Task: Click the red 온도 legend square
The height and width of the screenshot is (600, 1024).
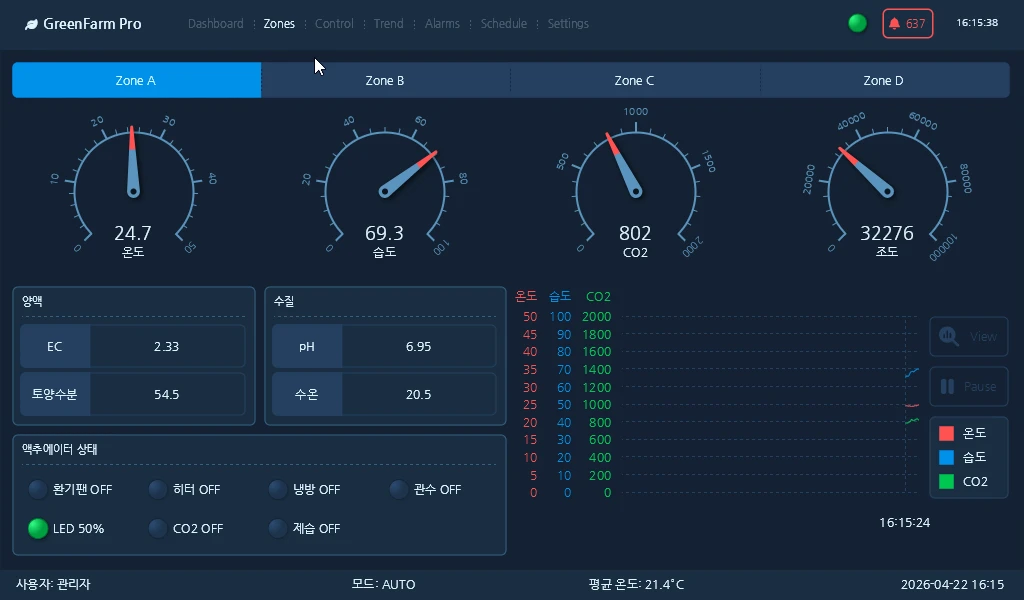Action: 946,433
